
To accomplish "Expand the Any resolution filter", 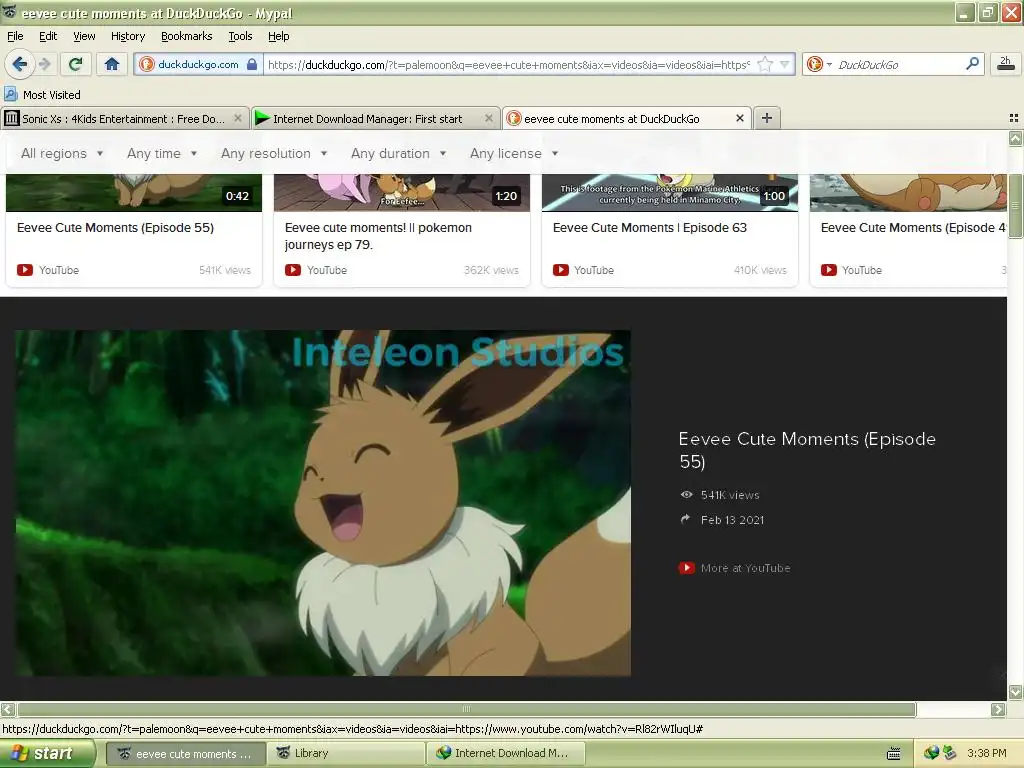I will tap(274, 153).
